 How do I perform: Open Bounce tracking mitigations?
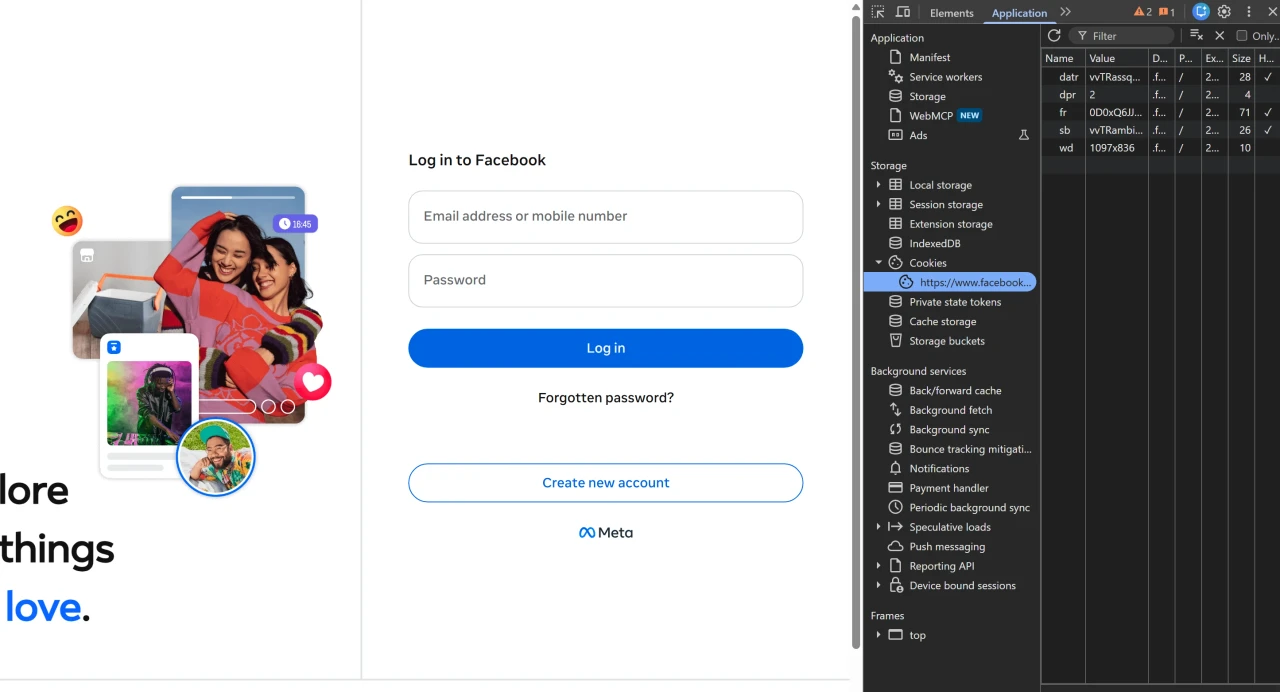pyautogui.click(x=970, y=449)
